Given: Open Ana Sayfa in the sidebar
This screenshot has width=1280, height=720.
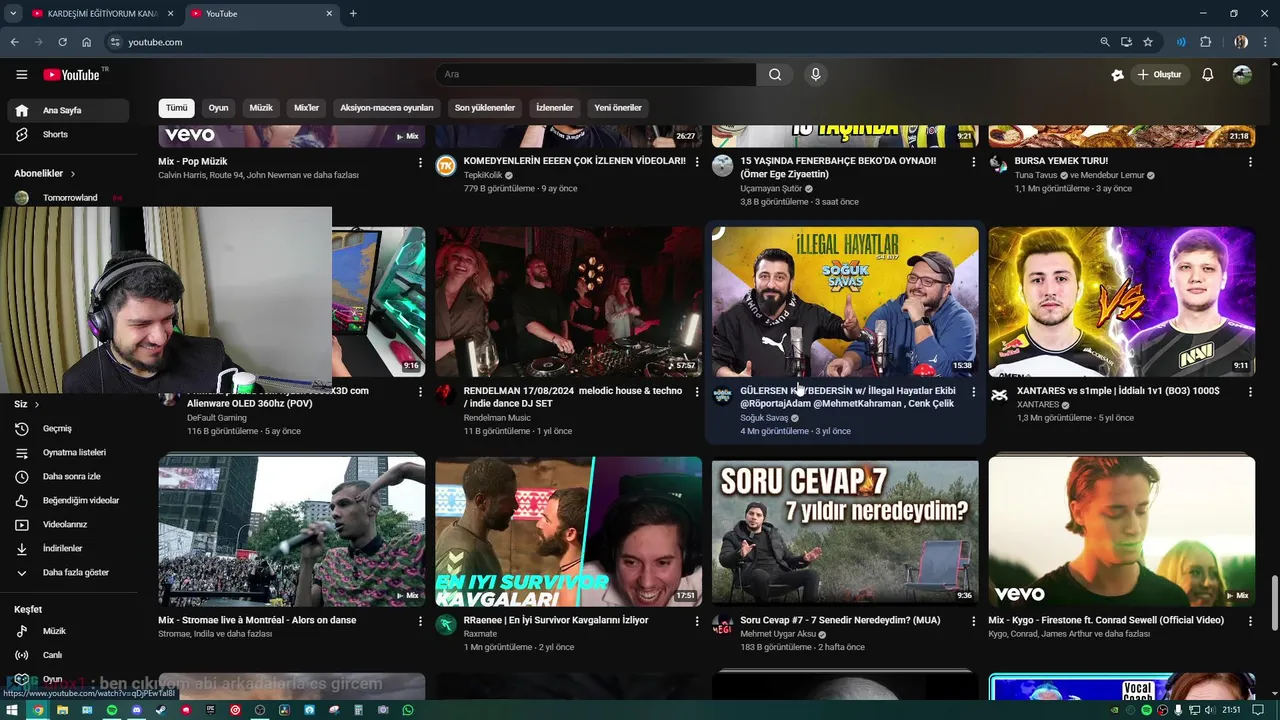Looking at the screenshot, I should pyautogui.click(x=68, y=110).
